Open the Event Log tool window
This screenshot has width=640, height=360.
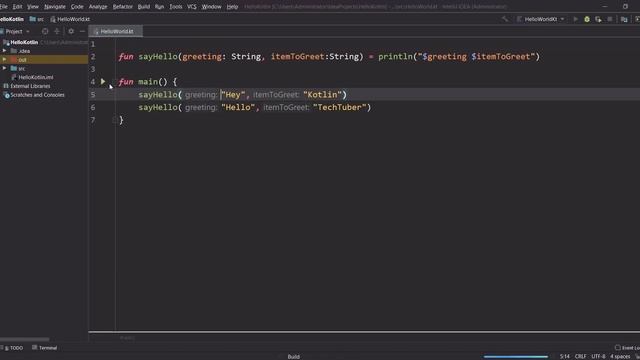627,348
